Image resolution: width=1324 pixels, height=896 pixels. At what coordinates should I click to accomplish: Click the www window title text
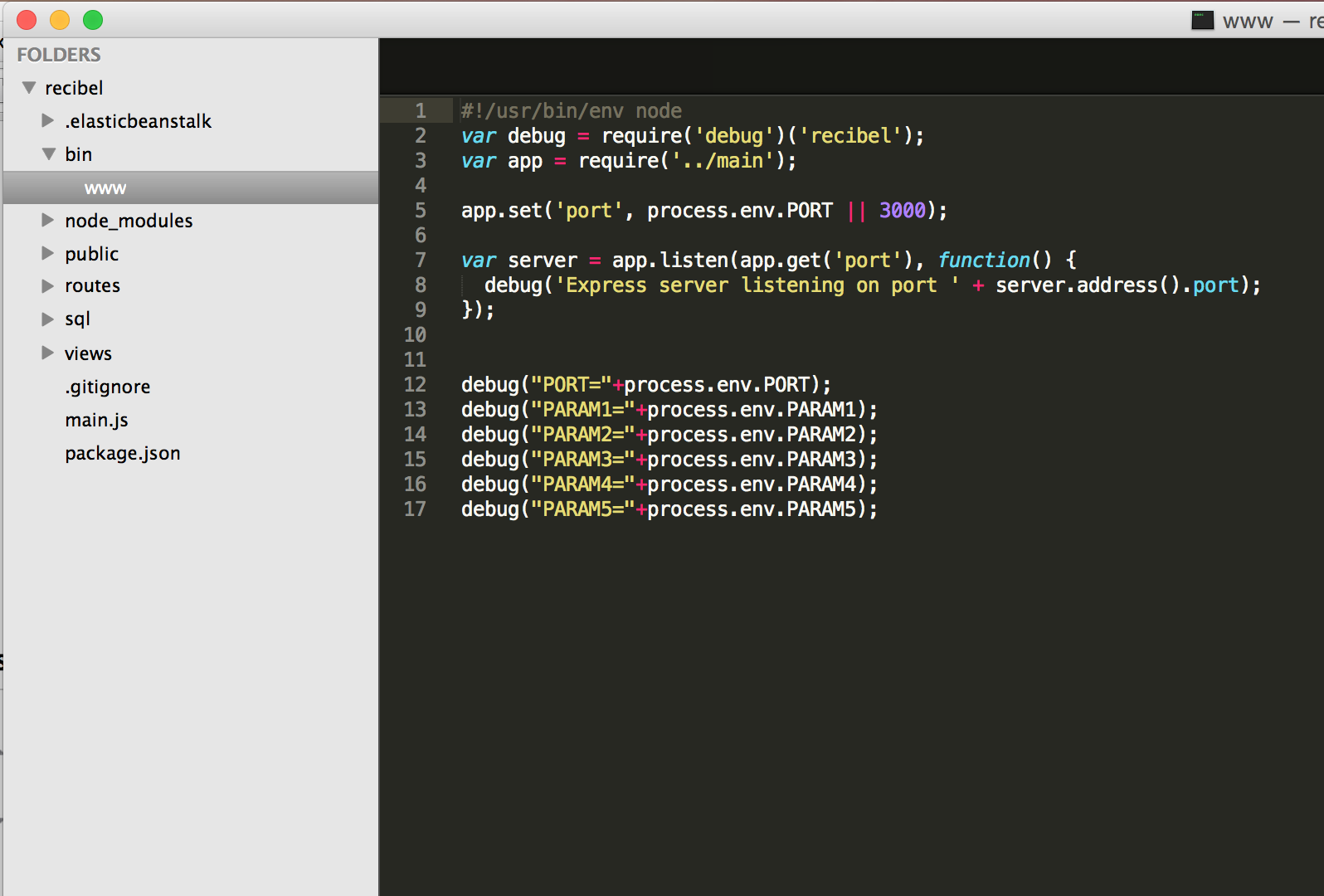tap(1248, 22)
